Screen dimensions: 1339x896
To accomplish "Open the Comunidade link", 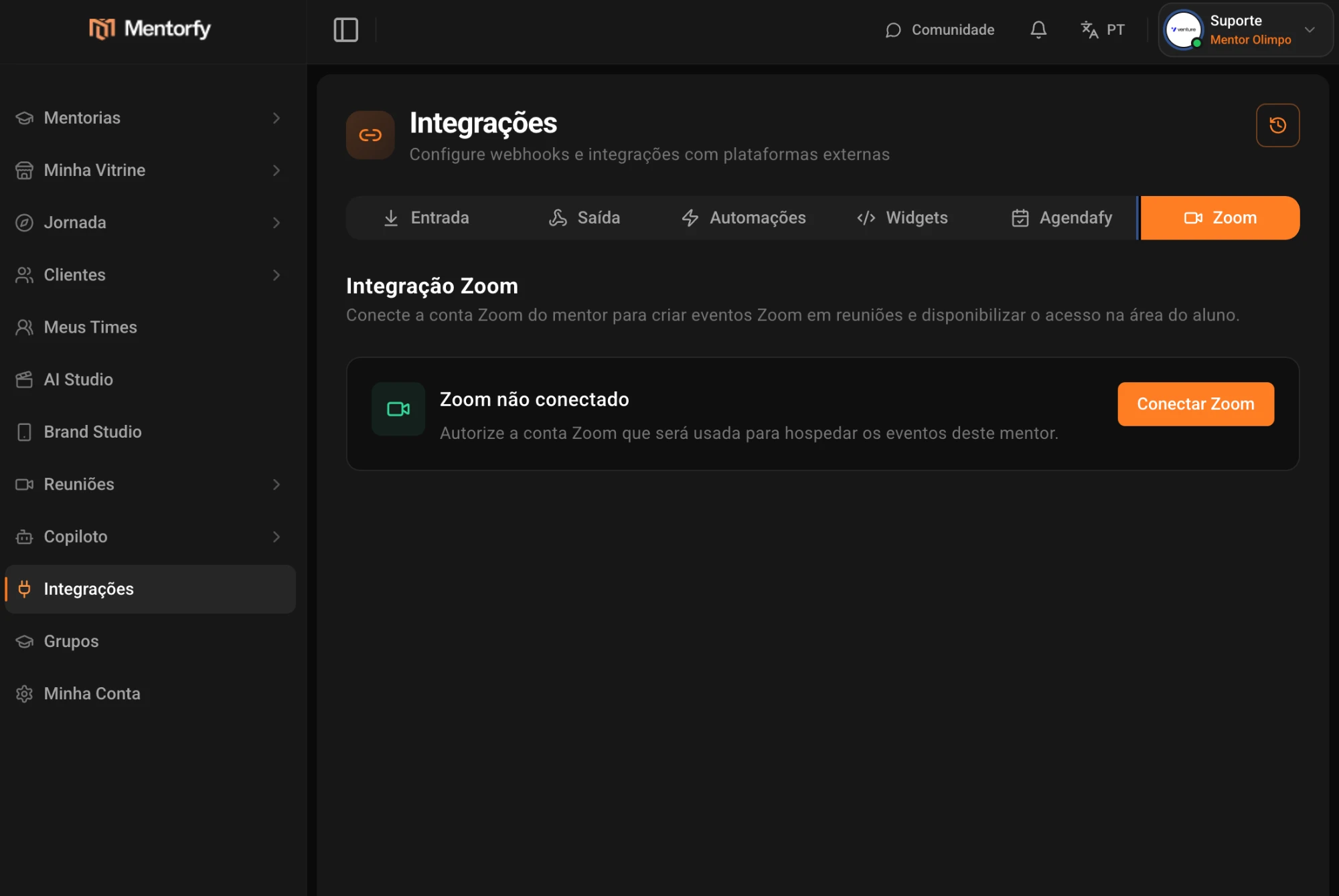I will [939, 29].
